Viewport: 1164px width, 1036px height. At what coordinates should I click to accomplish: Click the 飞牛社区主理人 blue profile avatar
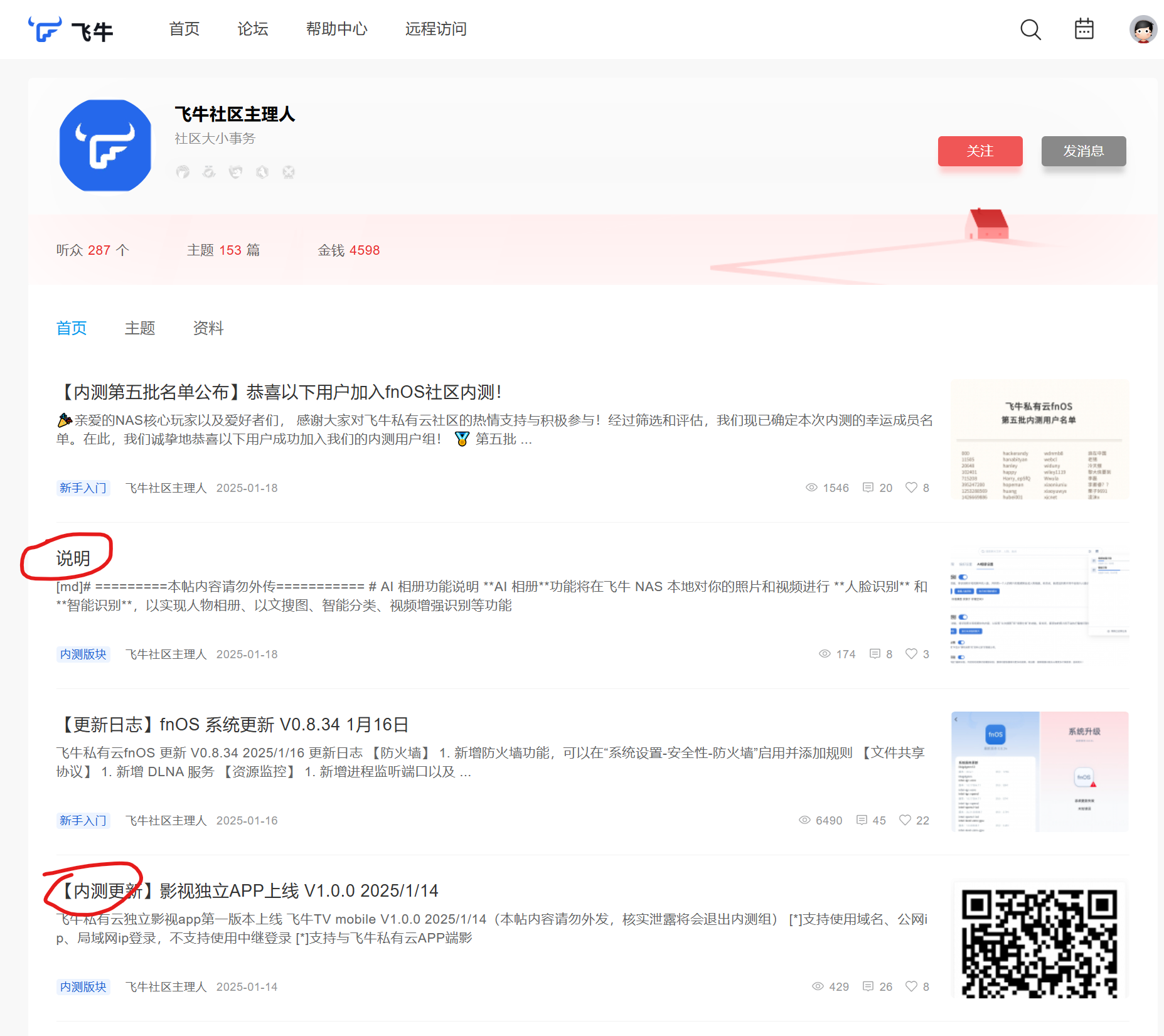[105, 146]
